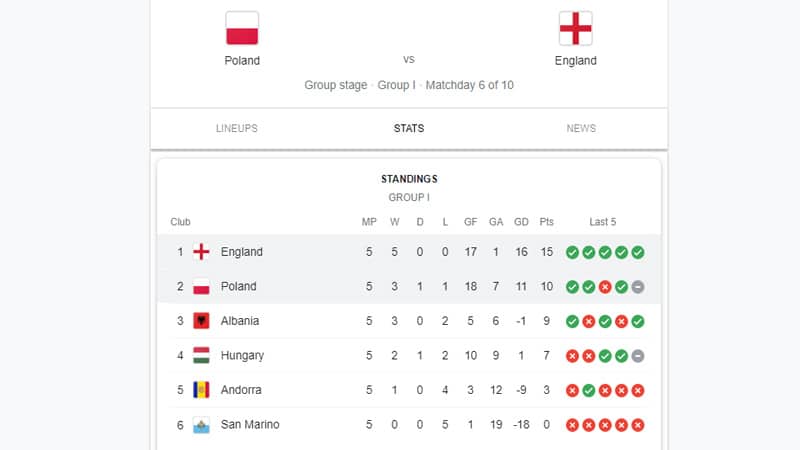Click Poland's red loss indicator in Last 5
800x450 pixels.
click(605, 287)
